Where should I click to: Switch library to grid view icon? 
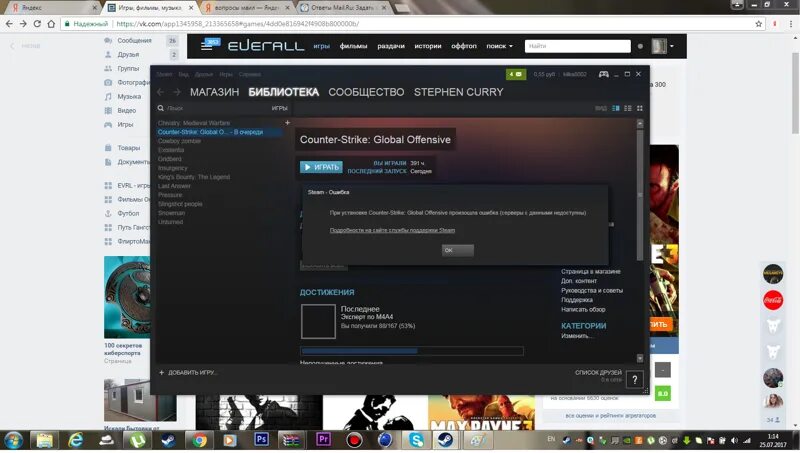[x=639, y=108]
